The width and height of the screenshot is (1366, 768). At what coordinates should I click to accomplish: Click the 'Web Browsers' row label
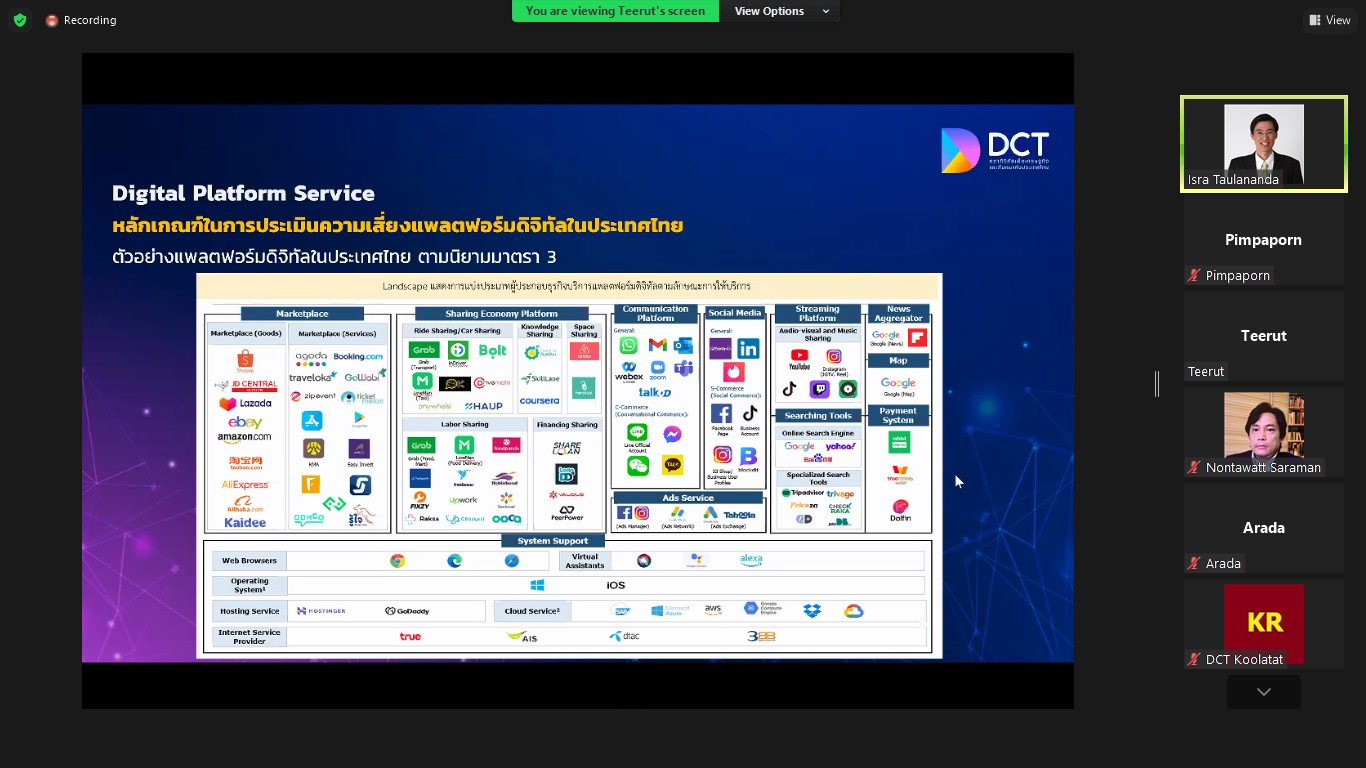point(249,561)
